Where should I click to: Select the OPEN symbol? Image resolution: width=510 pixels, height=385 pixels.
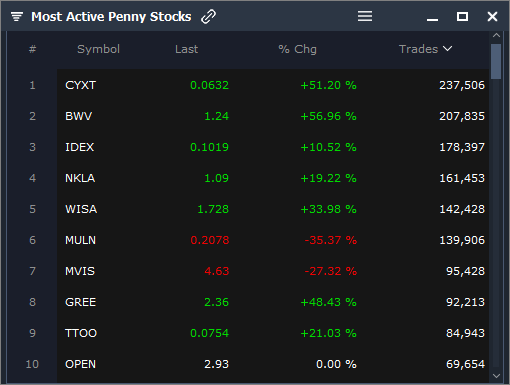click(x=80, y=364)
